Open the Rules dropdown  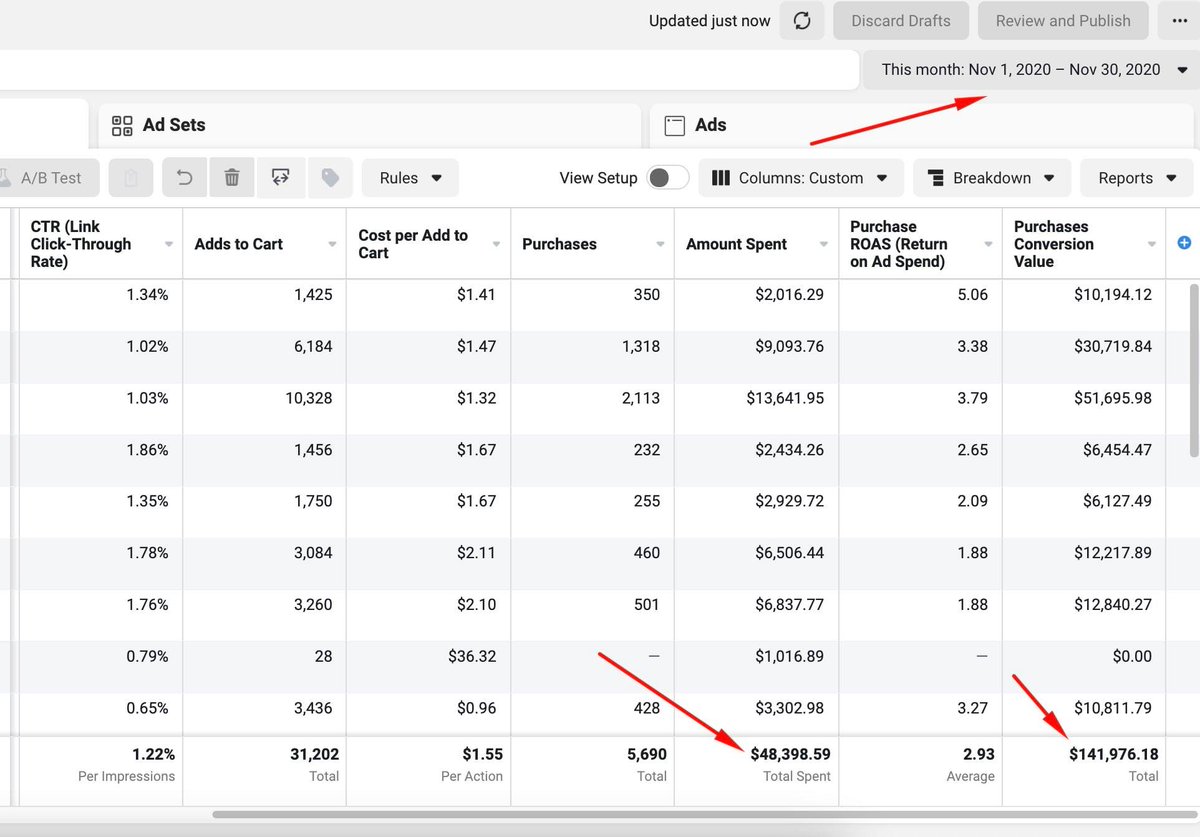410,178
